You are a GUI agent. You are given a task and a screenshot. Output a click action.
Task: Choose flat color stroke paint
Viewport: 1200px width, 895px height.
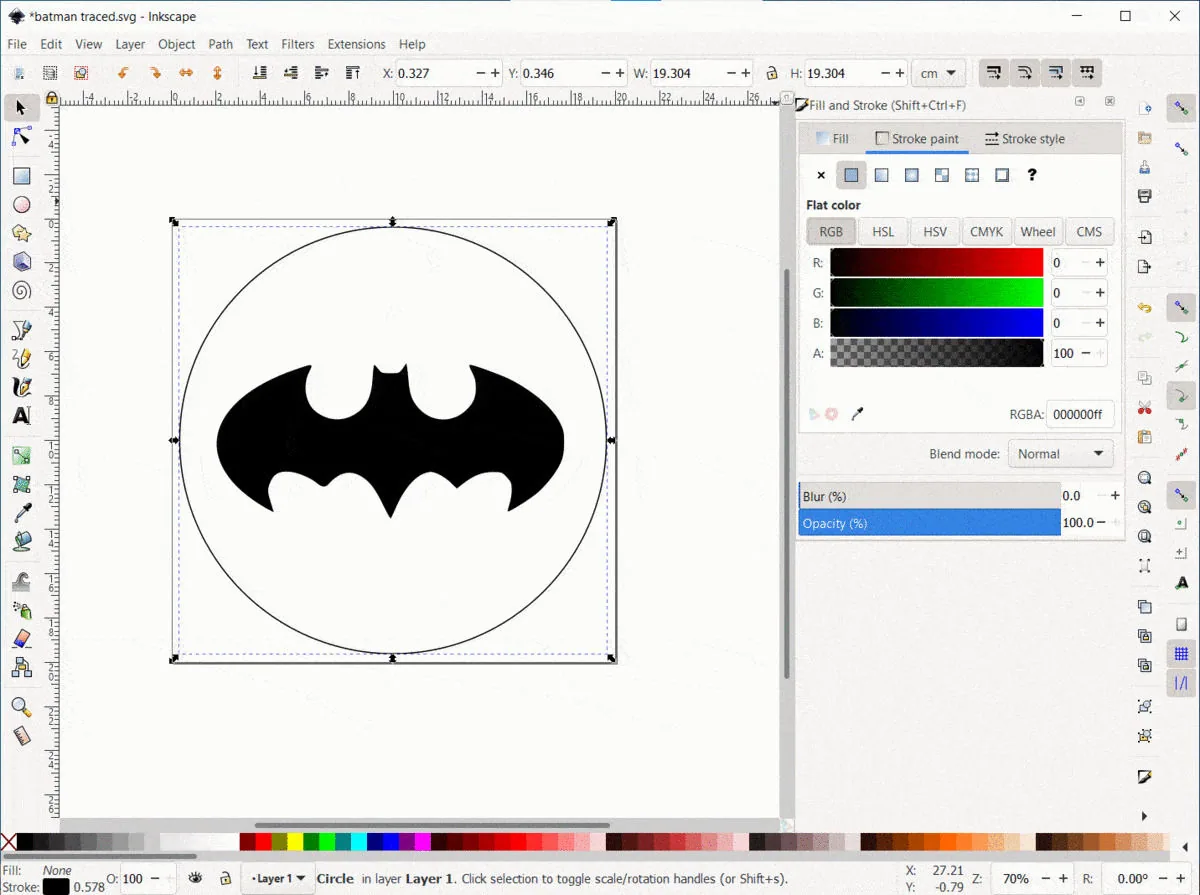pos(851,175)
